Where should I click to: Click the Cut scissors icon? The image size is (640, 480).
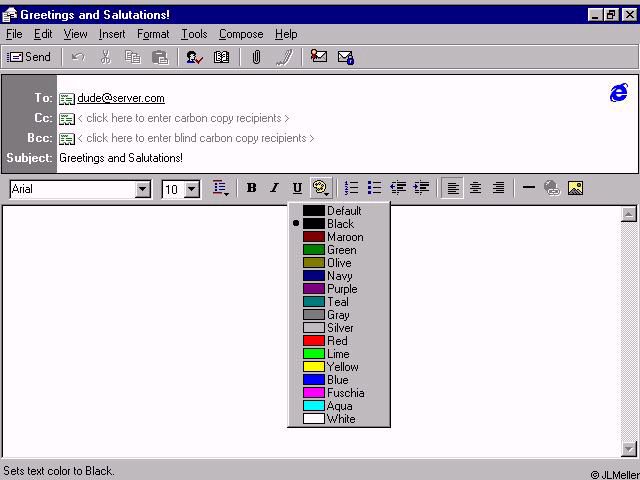pyautogui.click(x=106, y=57)
